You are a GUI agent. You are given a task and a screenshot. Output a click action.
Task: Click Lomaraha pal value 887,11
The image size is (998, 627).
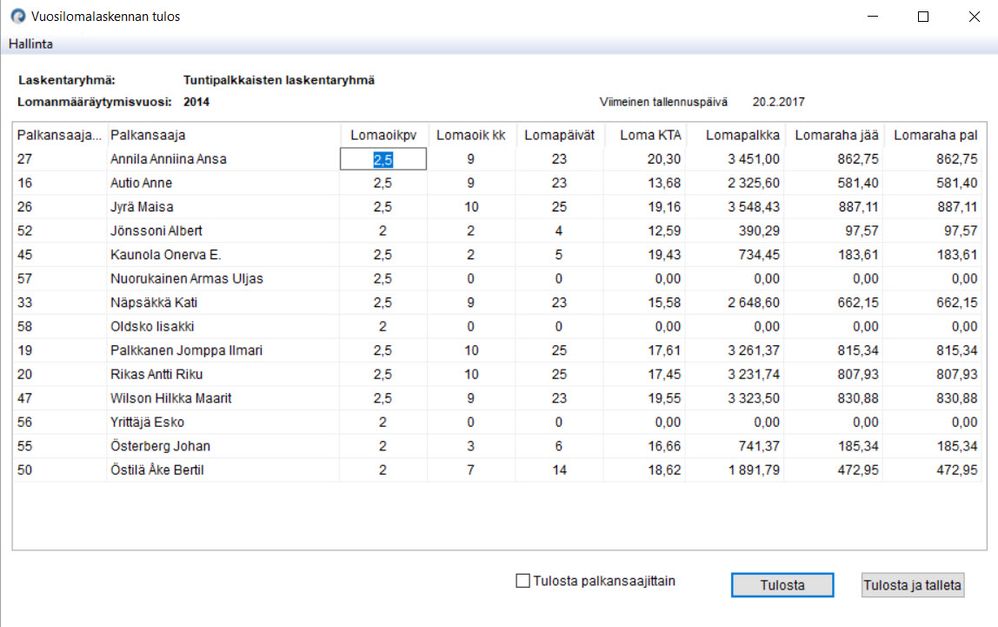(957, 207)
